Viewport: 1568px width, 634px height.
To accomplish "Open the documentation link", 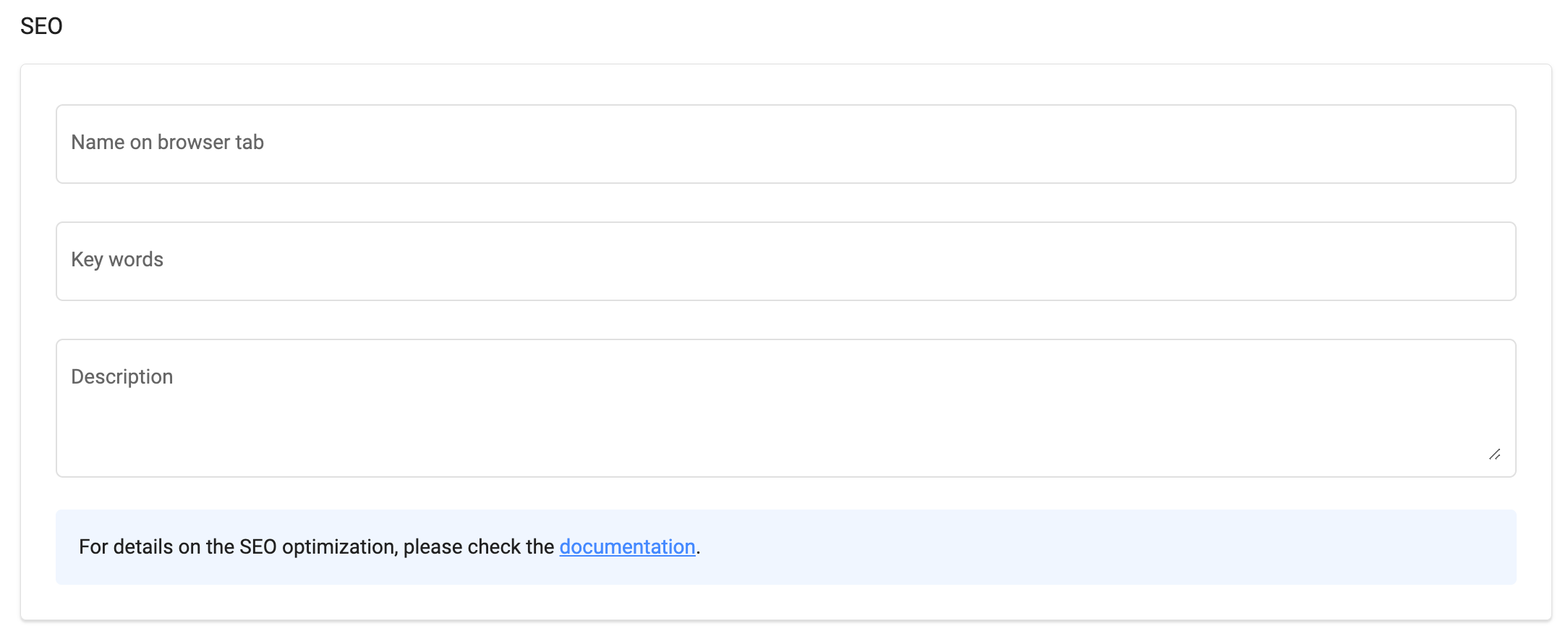I will pyautogui.click(x=627, y=546).
